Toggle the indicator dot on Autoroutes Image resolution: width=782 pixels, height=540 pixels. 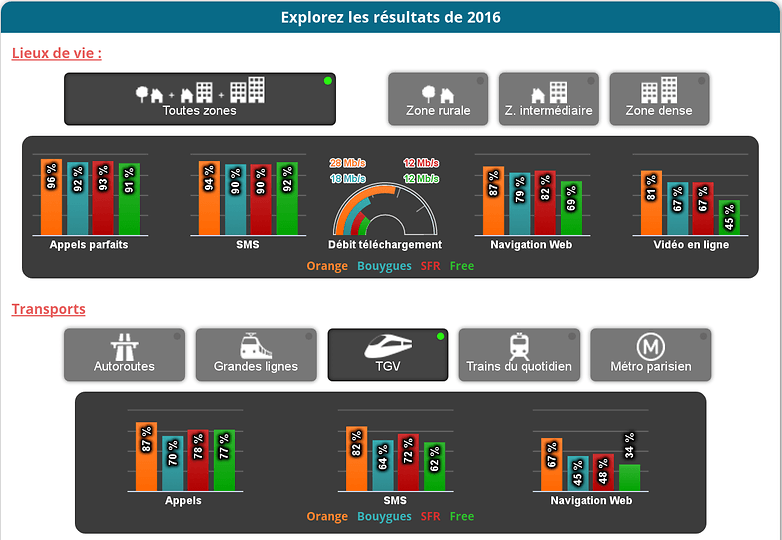coord(177,336)
